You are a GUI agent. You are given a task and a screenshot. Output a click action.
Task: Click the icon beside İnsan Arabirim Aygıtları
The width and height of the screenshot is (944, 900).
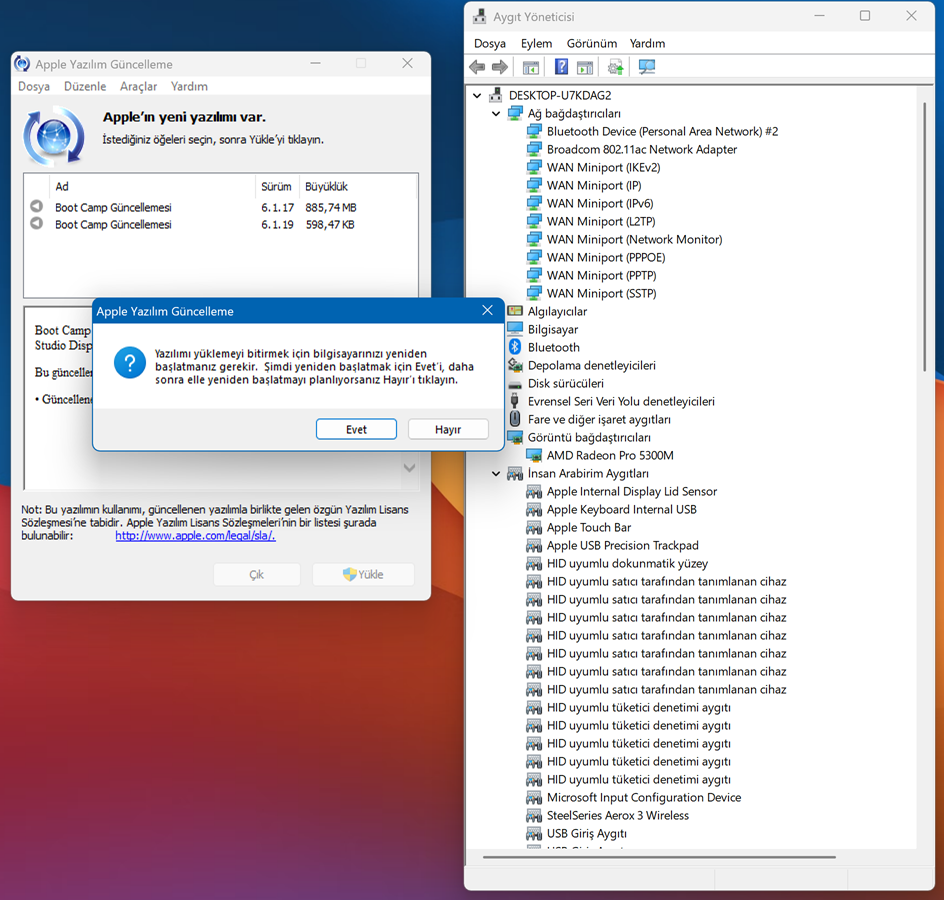point(515,473)
